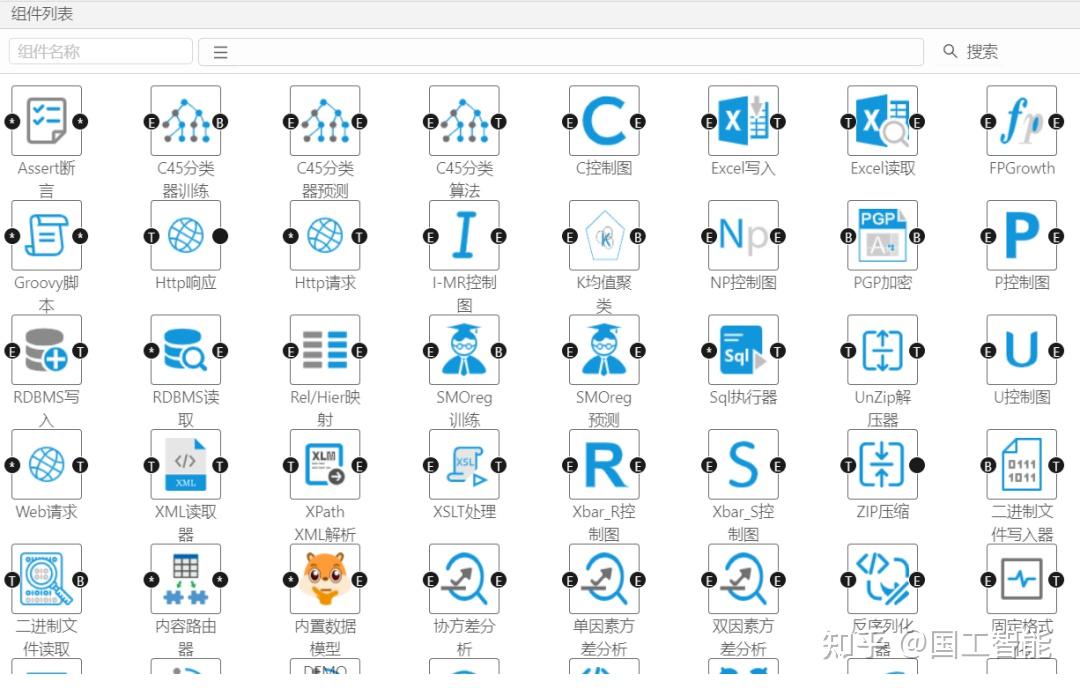Click the PGP加密 label text

882,282
